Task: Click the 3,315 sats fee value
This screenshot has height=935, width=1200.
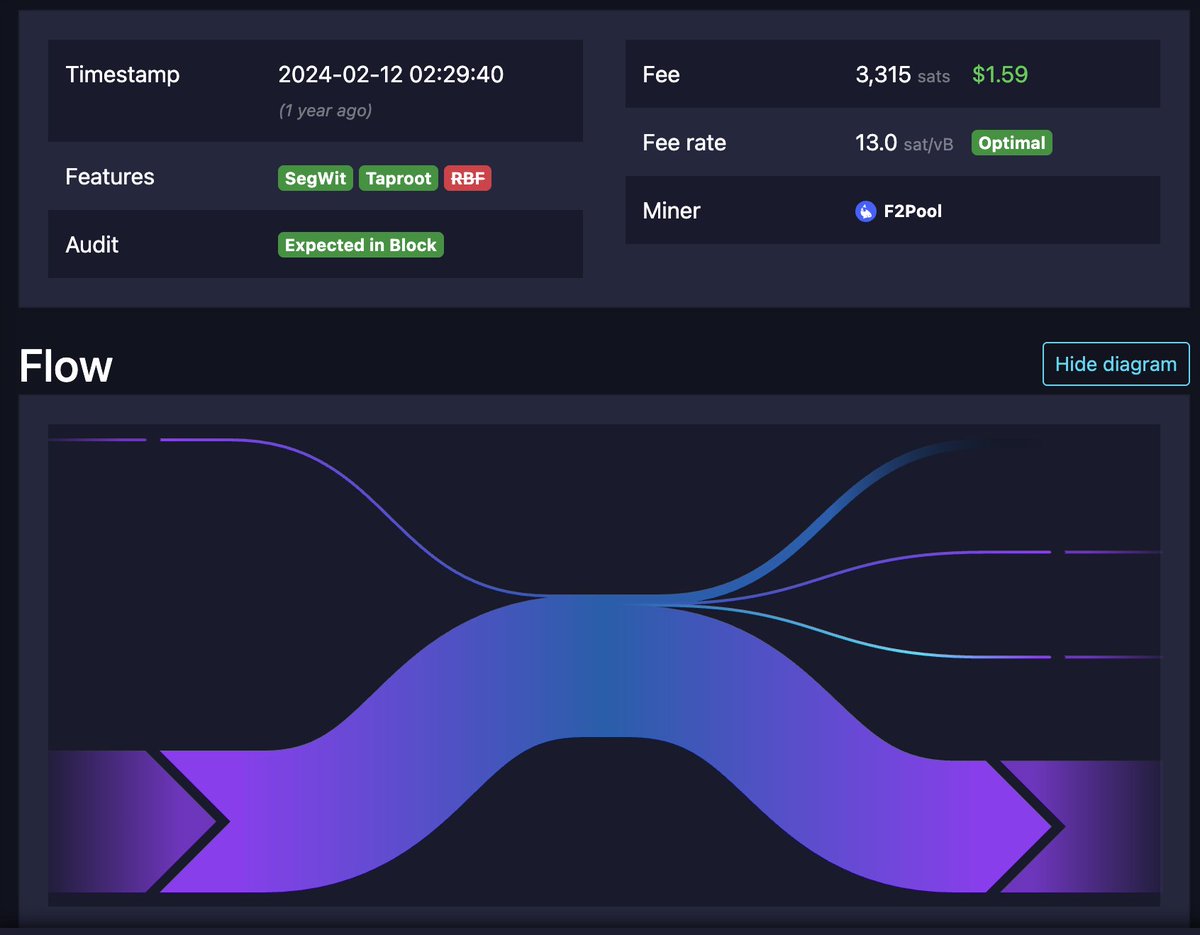Action: tap(903, 75)
